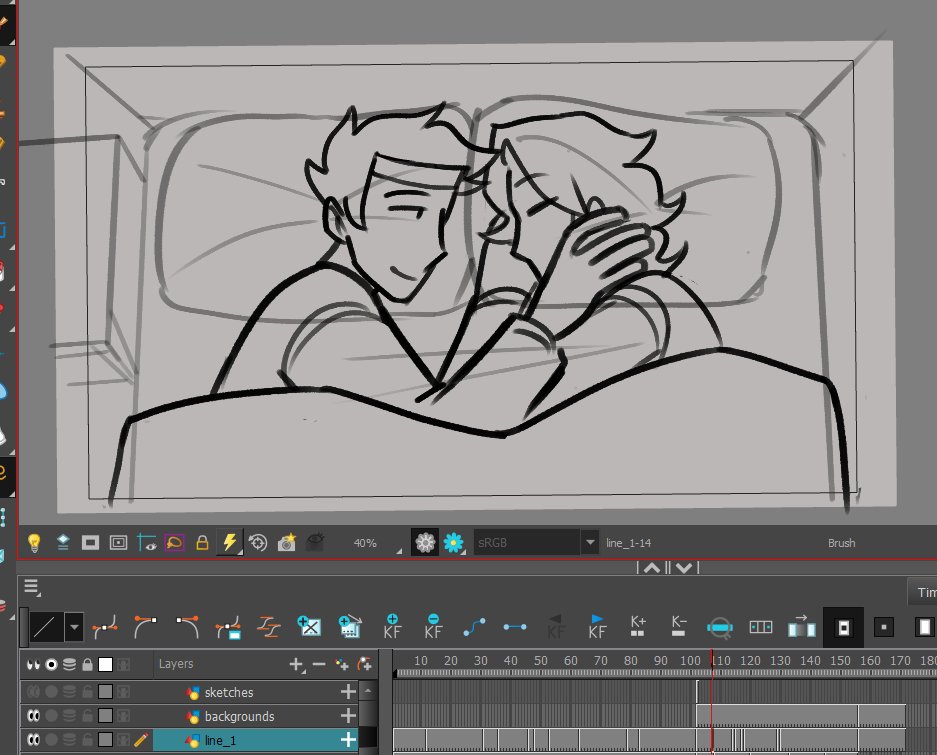Select the sketches layer
Viewport: 937px width, 755px height.
pyautogui.click(x=229, y=692)
